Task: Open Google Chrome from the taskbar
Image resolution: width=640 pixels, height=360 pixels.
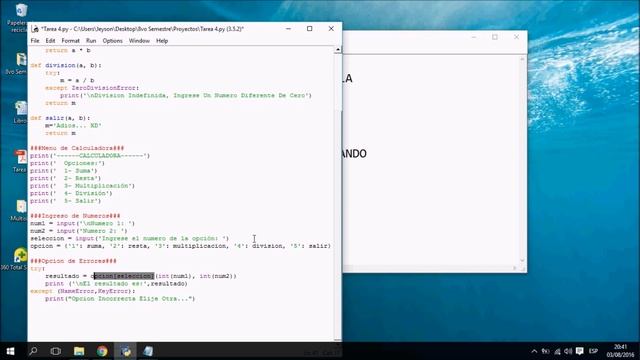Action: (102, 351)
